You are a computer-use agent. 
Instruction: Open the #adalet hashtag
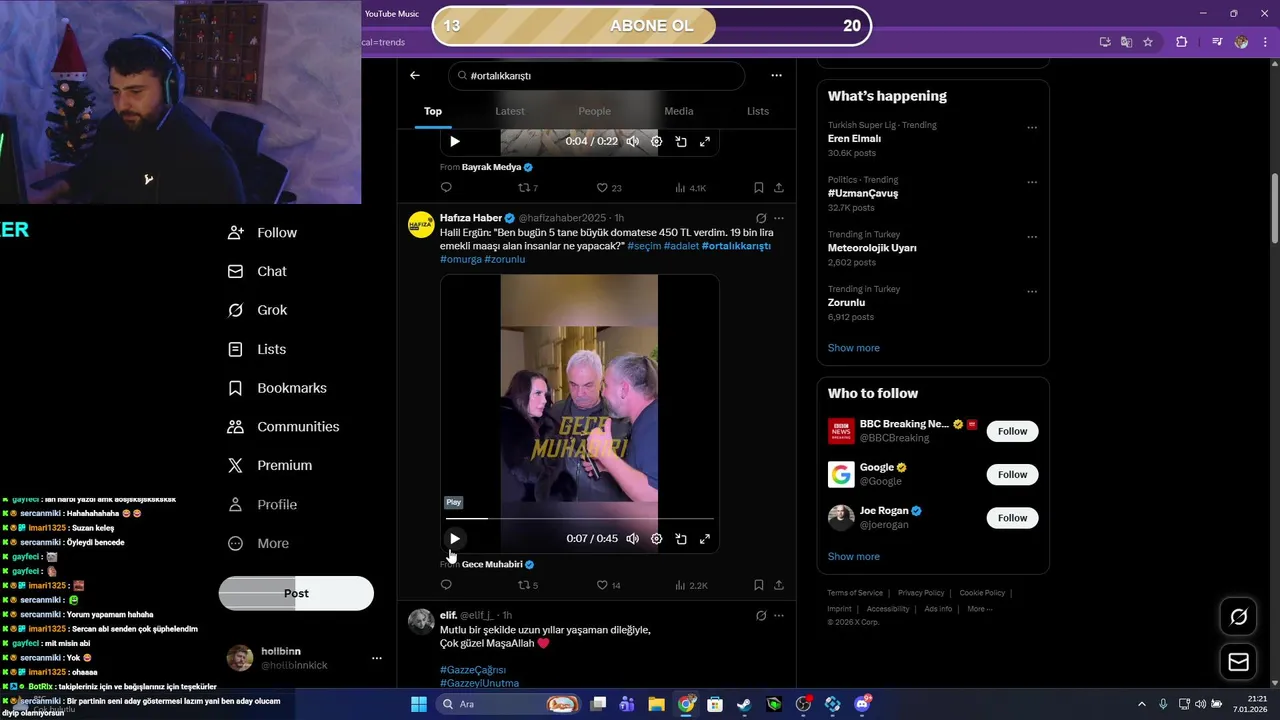point(681,246)
